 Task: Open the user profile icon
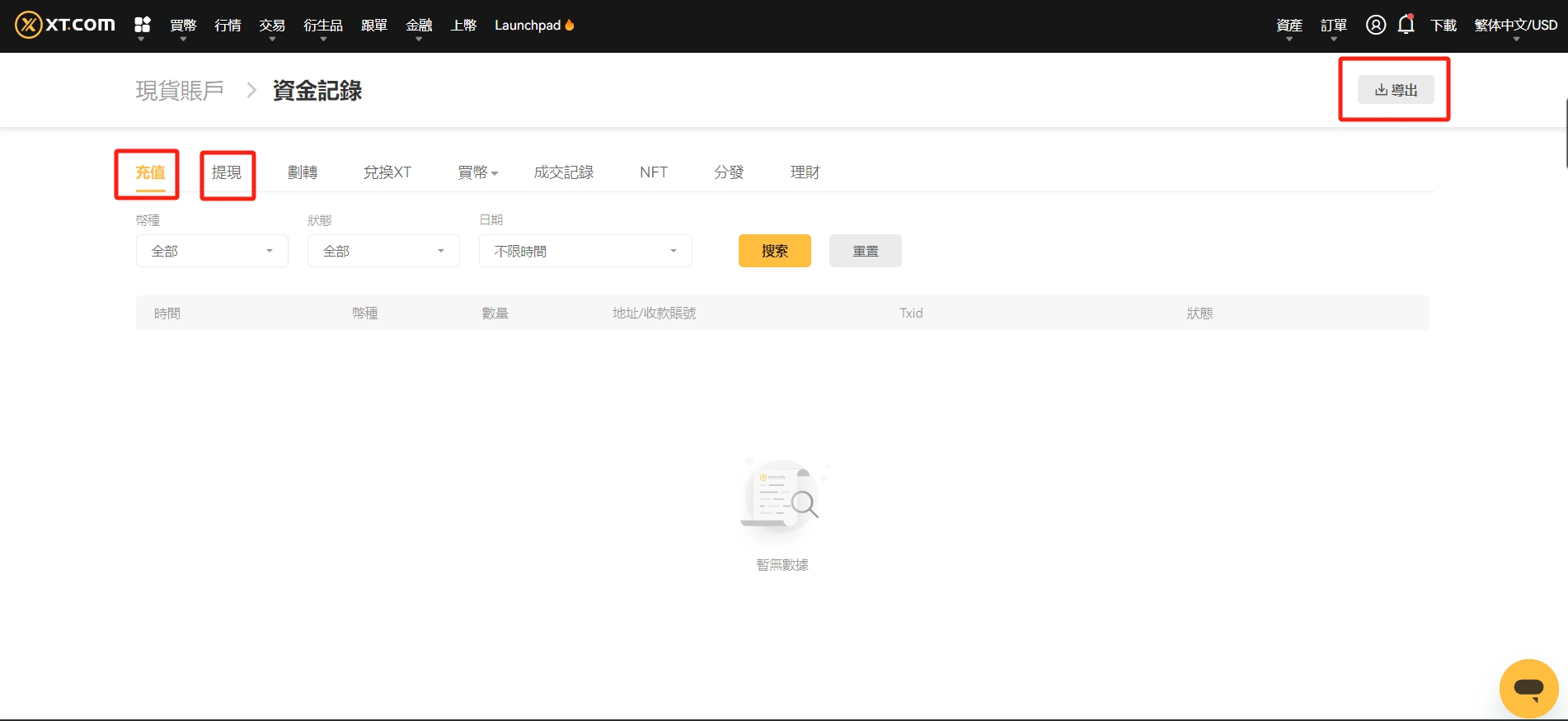(1376, 25)
